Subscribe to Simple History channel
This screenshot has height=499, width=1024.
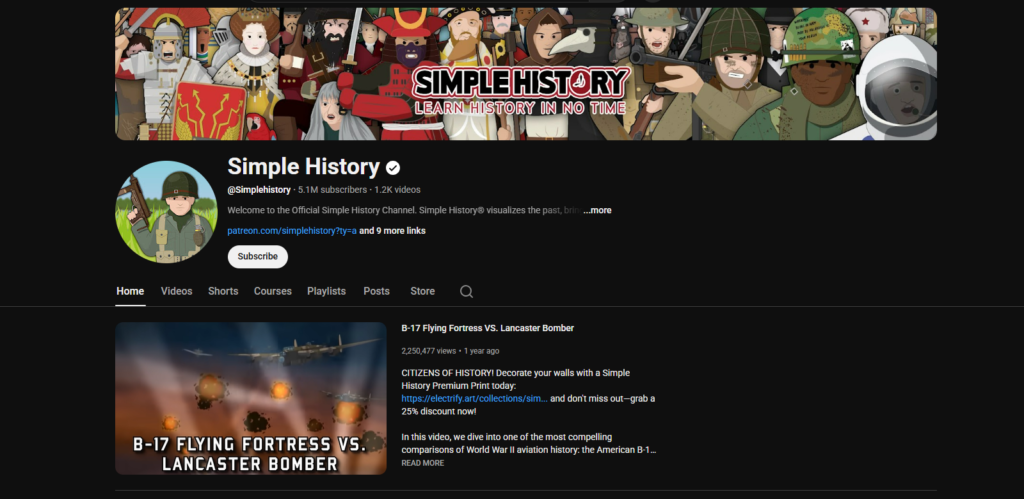tap(257, 257)
